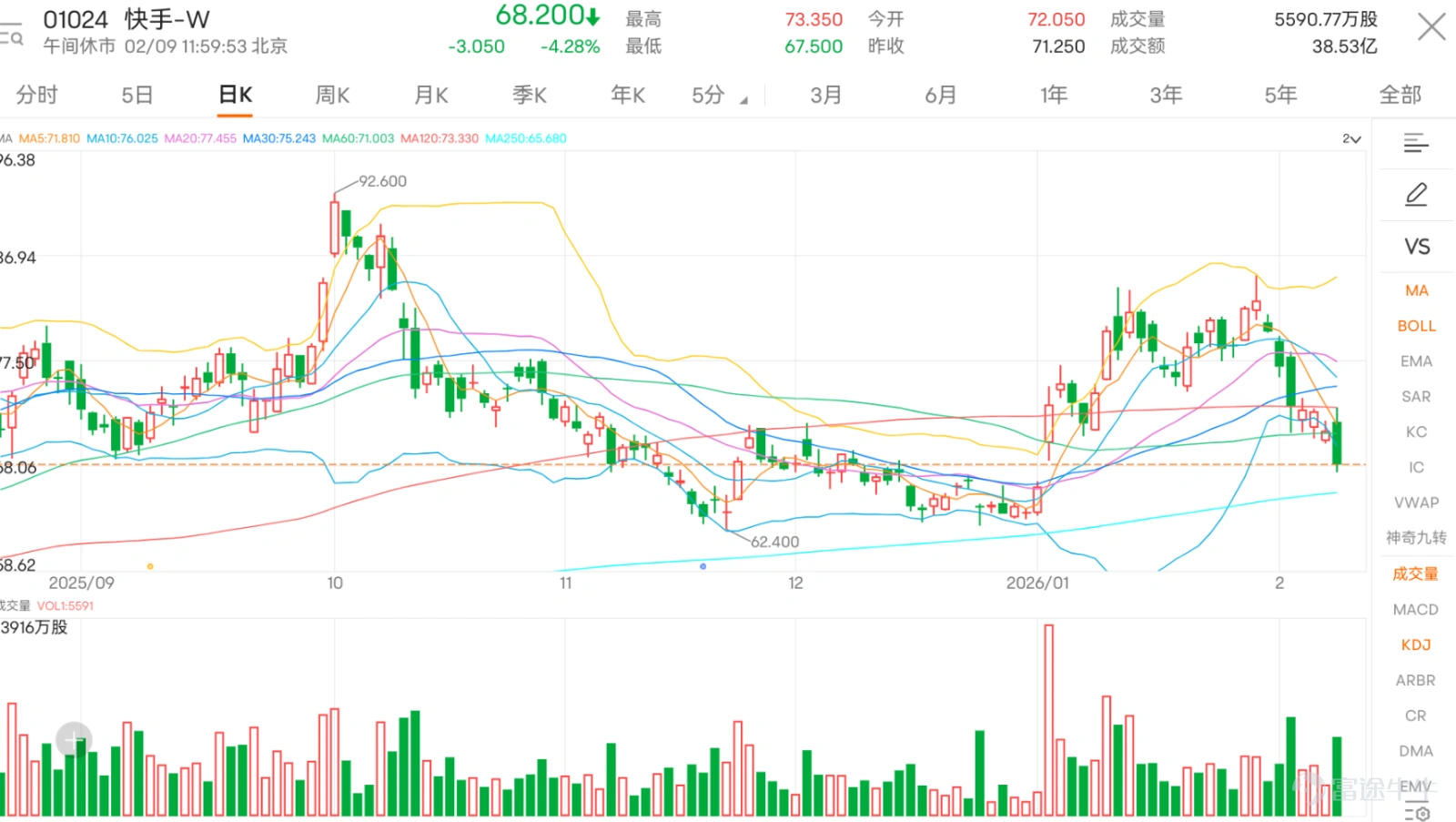Click the VOL1:5591 volume label
The image size is (1456, 822).
[66, 606]
